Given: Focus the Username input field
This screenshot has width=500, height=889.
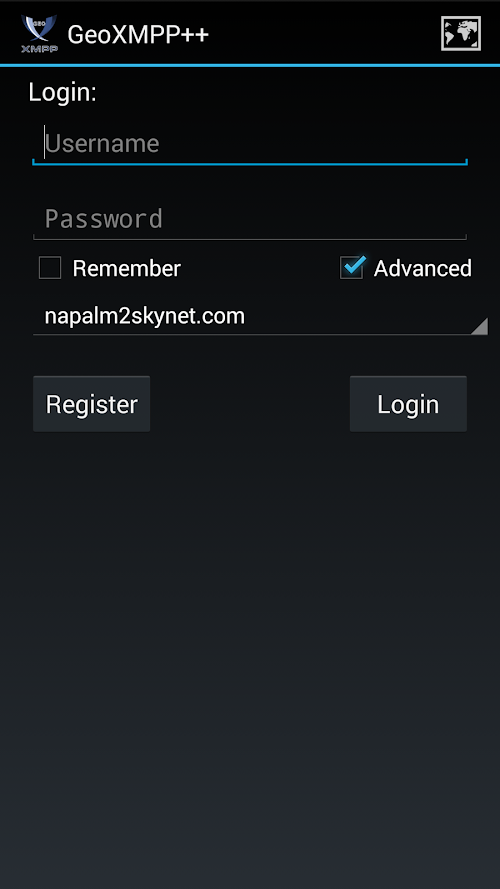Looking at the screenshot, I should coord(250,144).
